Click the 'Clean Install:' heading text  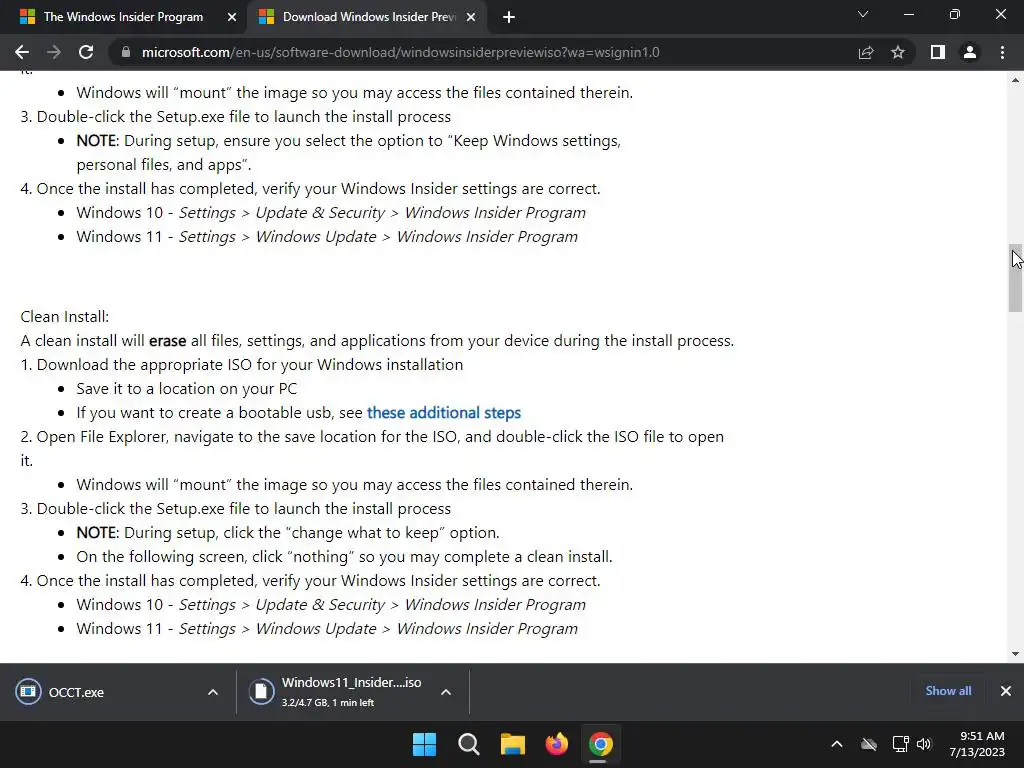65,317
